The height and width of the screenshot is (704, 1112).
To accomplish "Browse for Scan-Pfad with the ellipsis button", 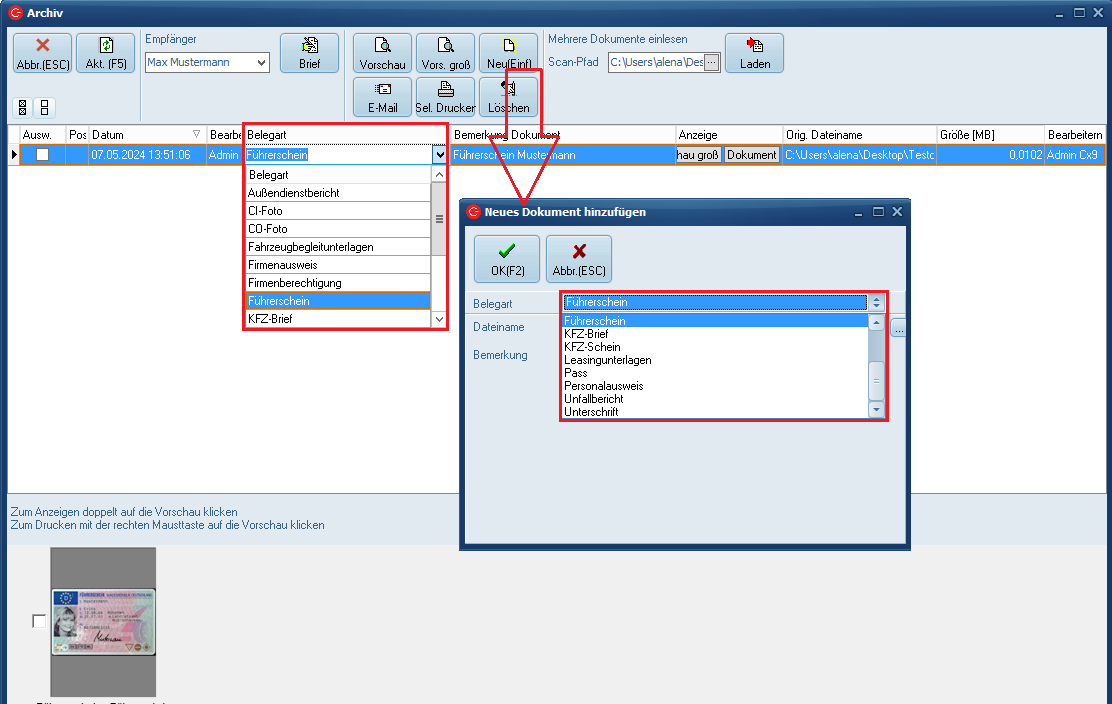I will [x=711, y=62].
